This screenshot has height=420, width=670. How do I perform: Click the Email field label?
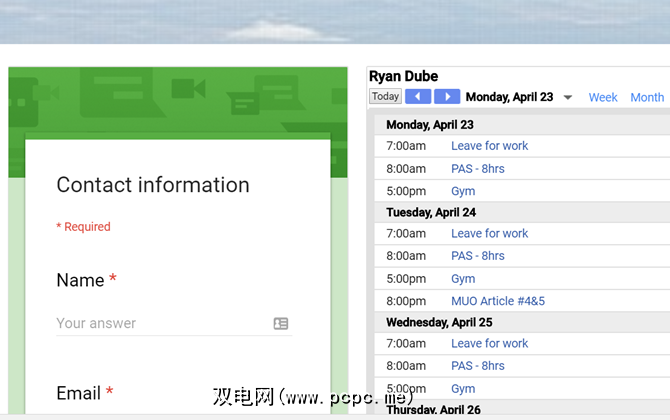pyautogui.click(x=79, y=393)
